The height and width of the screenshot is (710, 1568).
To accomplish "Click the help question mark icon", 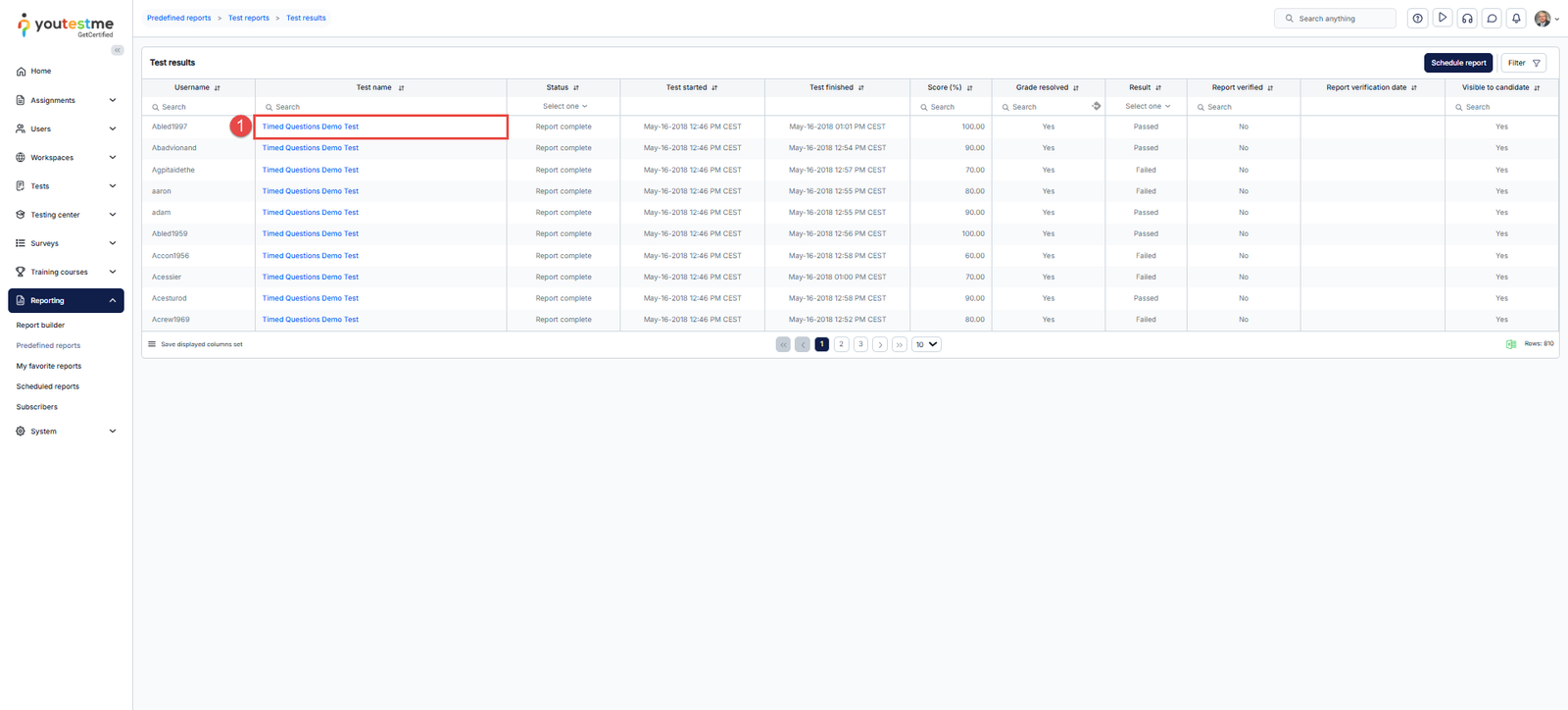I will (1417, 19).
